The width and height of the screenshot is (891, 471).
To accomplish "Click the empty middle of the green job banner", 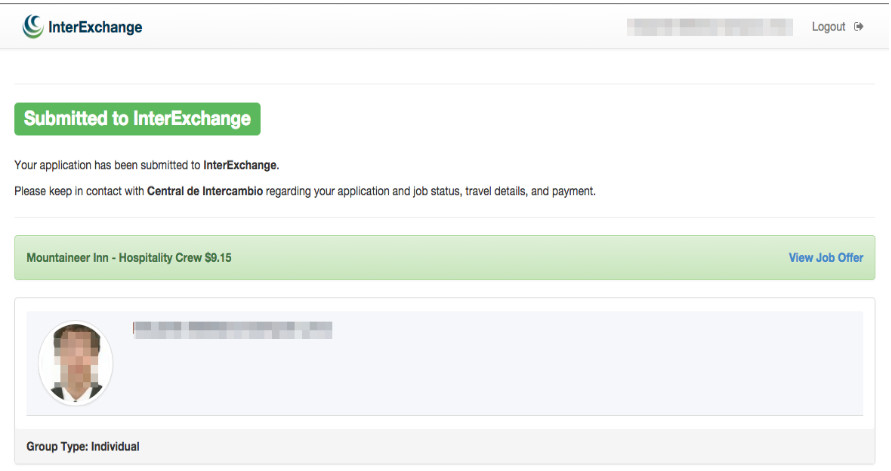I will 510,258.
